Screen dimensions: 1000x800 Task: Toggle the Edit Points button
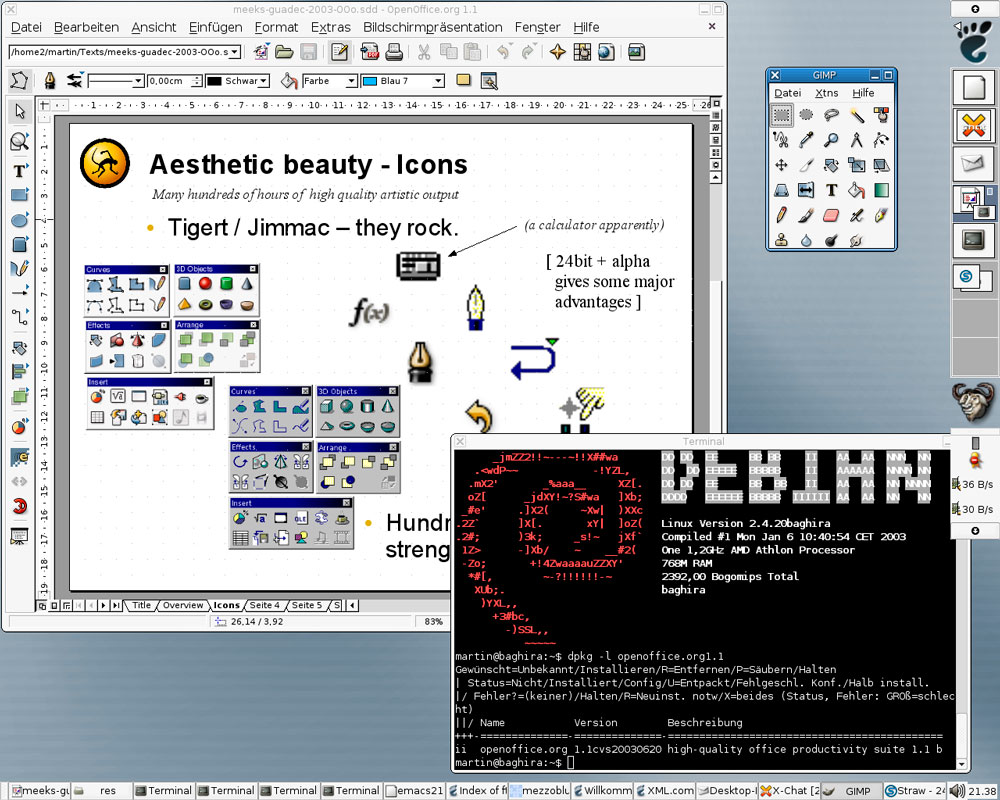(x=19, y=81)
